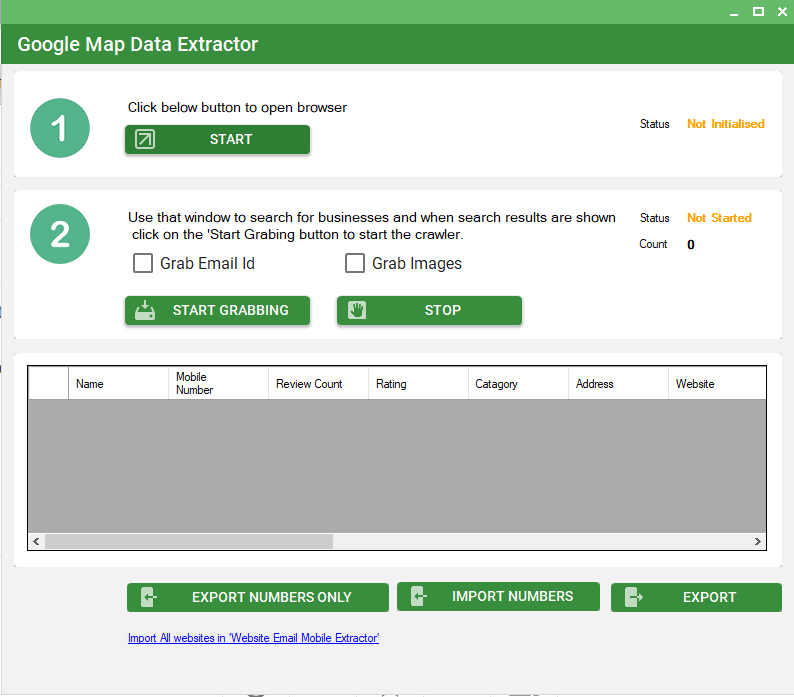794x697 pixels.
Task: Click the table's right scroll arrow
Action: tap(758, 541)
